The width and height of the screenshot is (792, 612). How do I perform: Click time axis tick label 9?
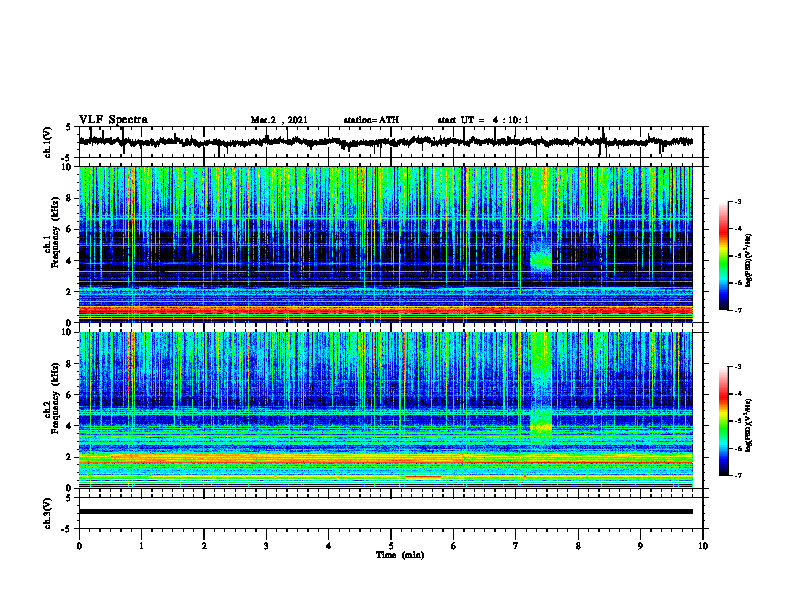(x=640, y=546)
